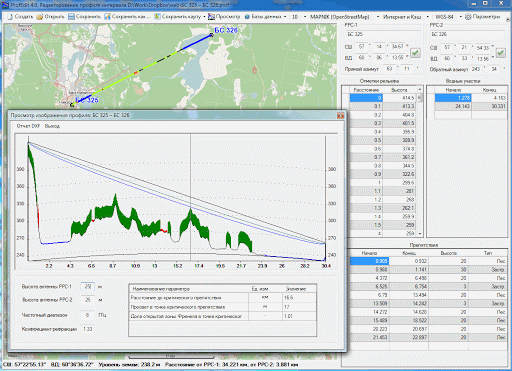Select obstacle start cell 20.223
Viewport: 512px width, 371px height.
pos(369,329)
